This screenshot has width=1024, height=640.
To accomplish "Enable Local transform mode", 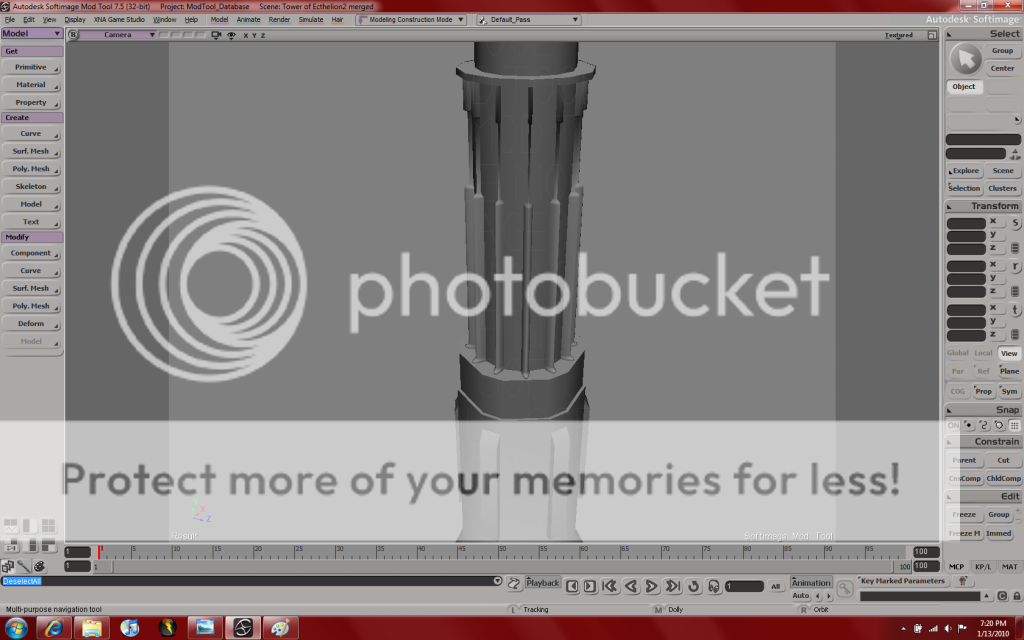I will pyautogui.click(x=983, y=353).
